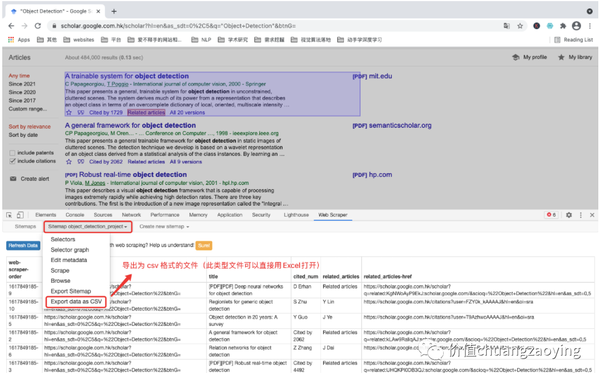
Task: Switch to the Network DevTools tab
Action: point(131,215)
